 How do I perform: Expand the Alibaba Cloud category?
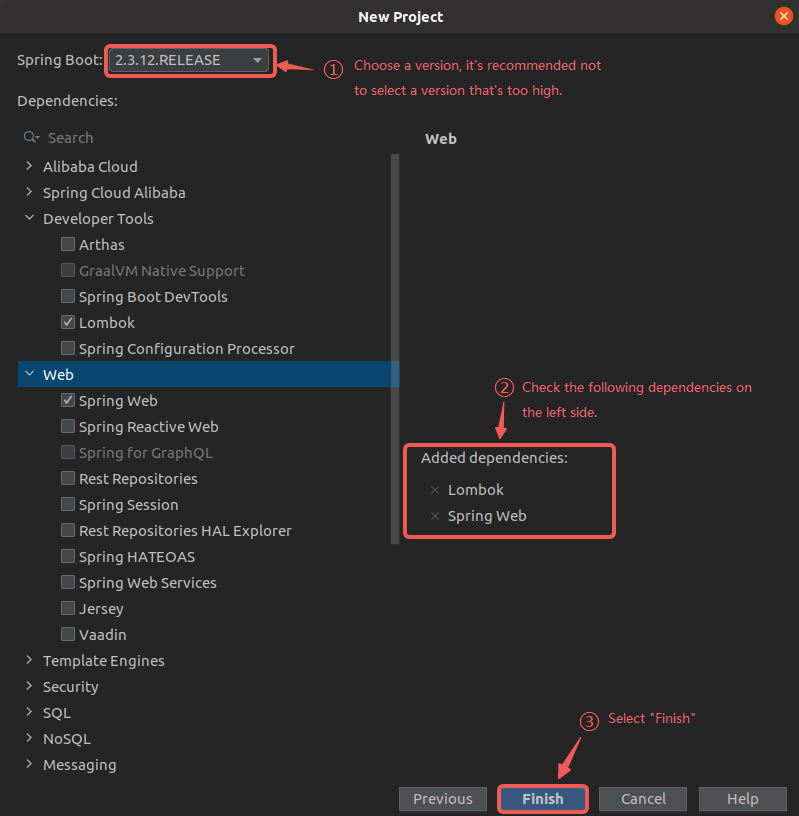click(29, 167)
